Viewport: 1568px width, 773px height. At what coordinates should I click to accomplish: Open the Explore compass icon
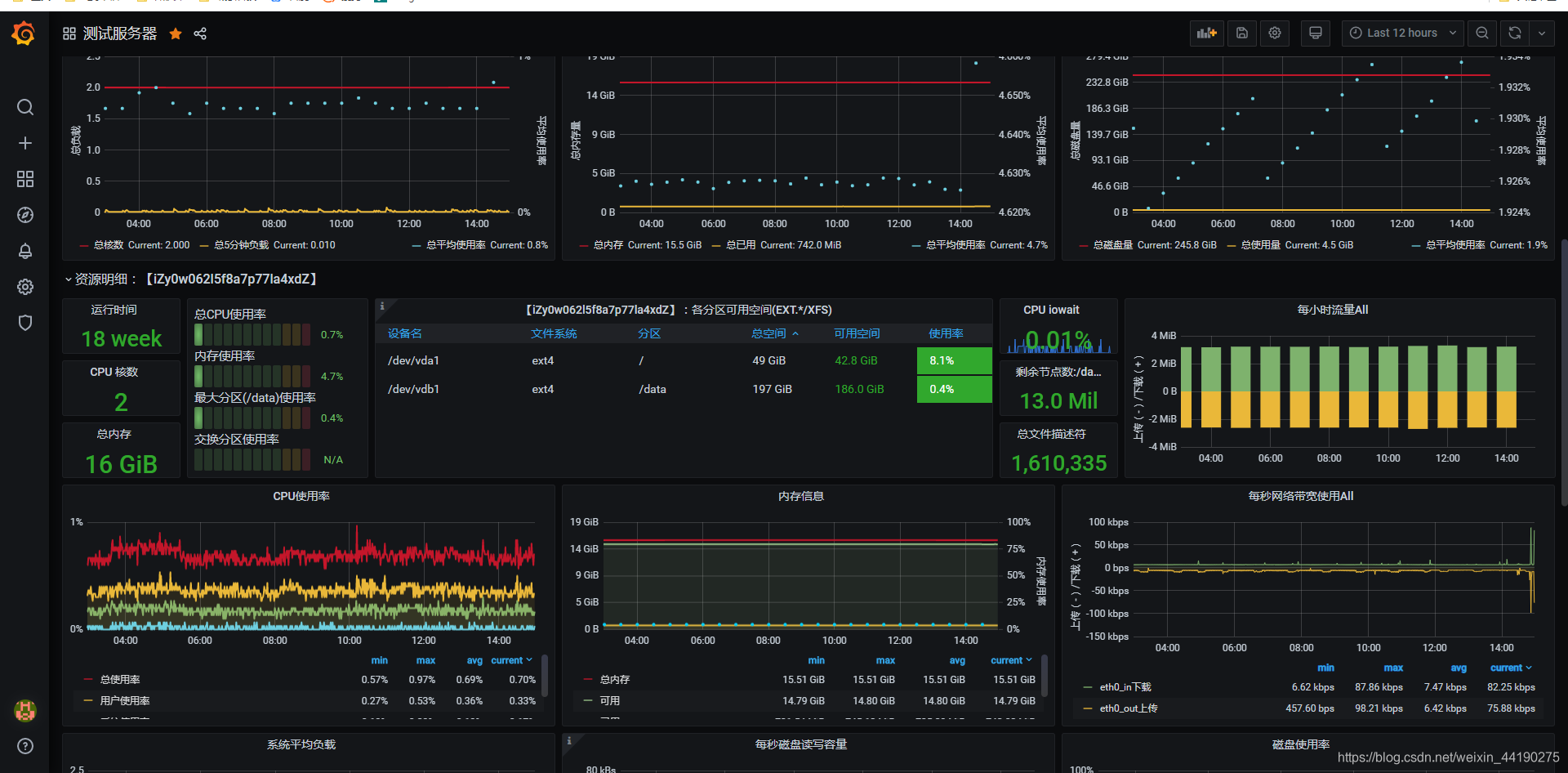pyautogui.click(x=25, y=215)
